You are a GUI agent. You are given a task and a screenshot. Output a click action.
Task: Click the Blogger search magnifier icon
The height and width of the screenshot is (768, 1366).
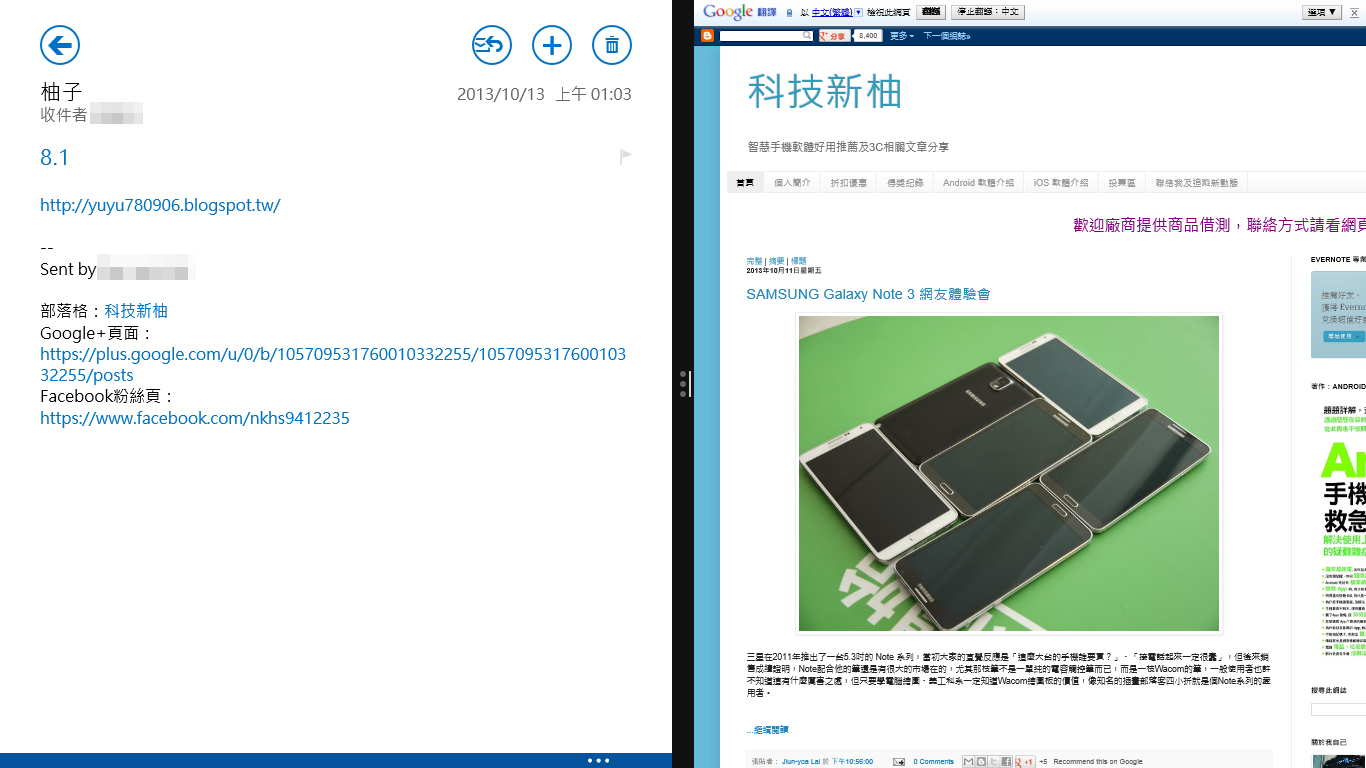(808, 35)
